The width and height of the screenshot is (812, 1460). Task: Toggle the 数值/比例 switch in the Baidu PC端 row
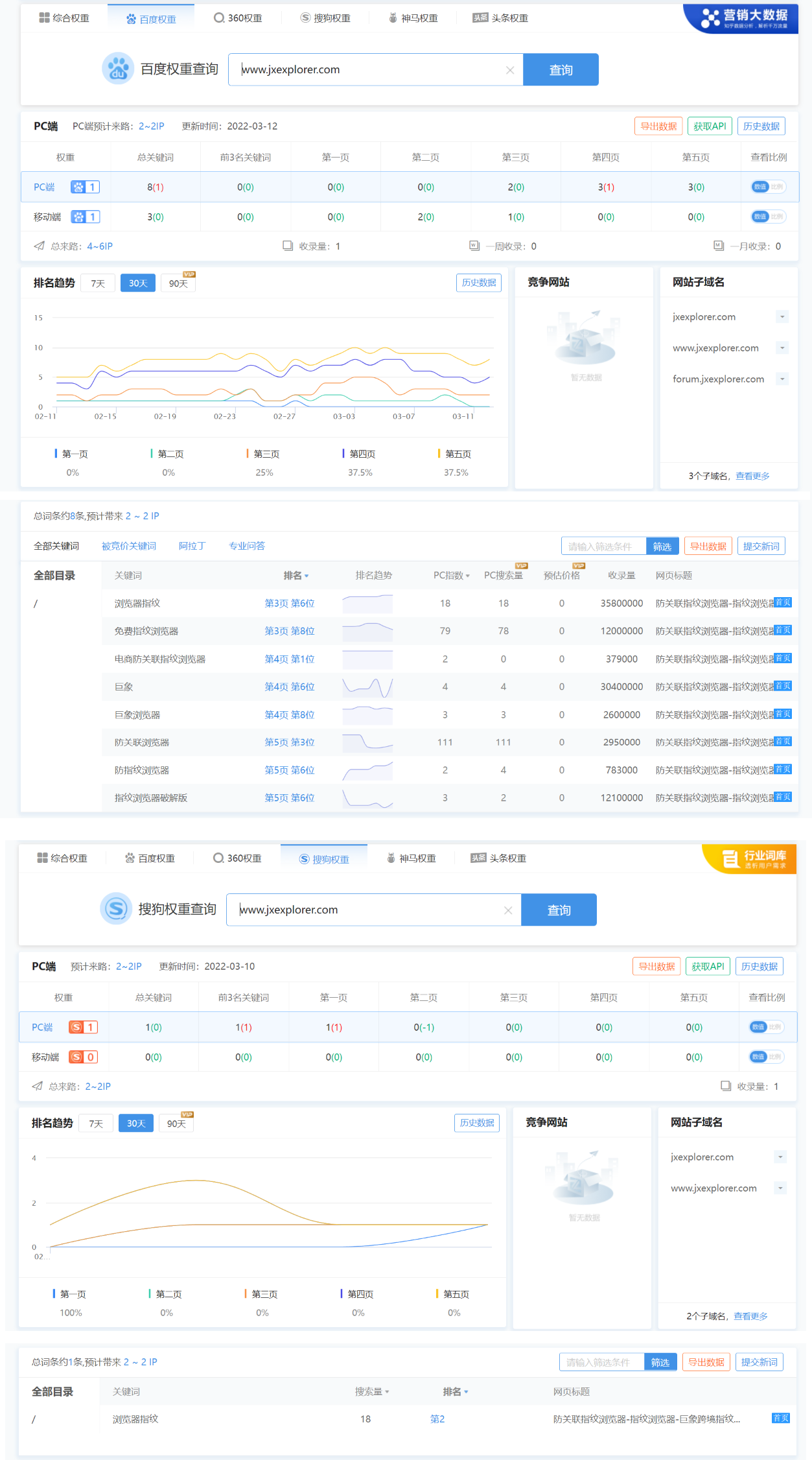point(769,187)
